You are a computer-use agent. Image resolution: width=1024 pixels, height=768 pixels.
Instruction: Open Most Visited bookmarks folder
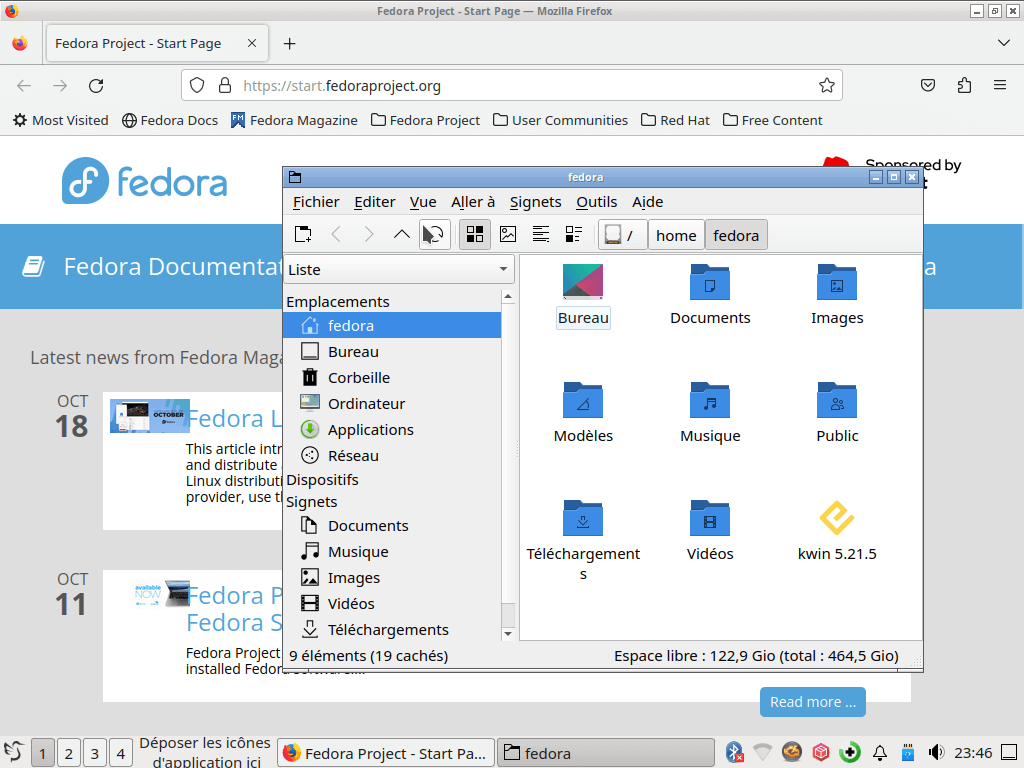click(x=61, y=120)
